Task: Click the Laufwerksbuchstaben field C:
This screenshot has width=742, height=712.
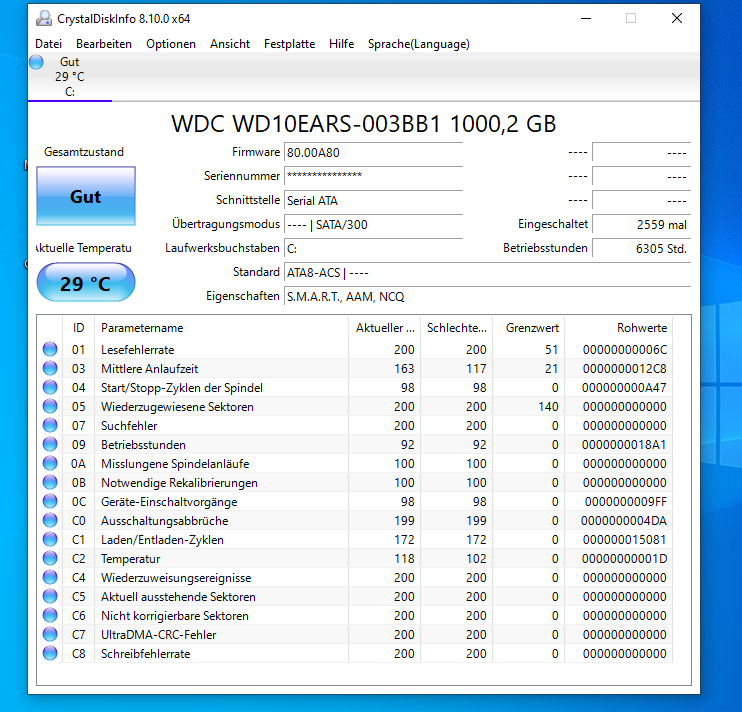Action: pos(373,248)
